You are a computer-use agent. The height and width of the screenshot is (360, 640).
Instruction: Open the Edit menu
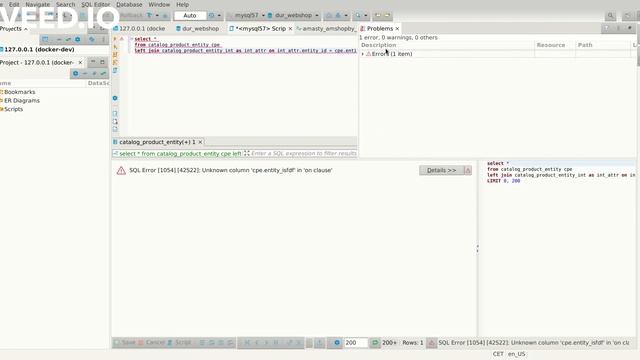coord(14,4)
